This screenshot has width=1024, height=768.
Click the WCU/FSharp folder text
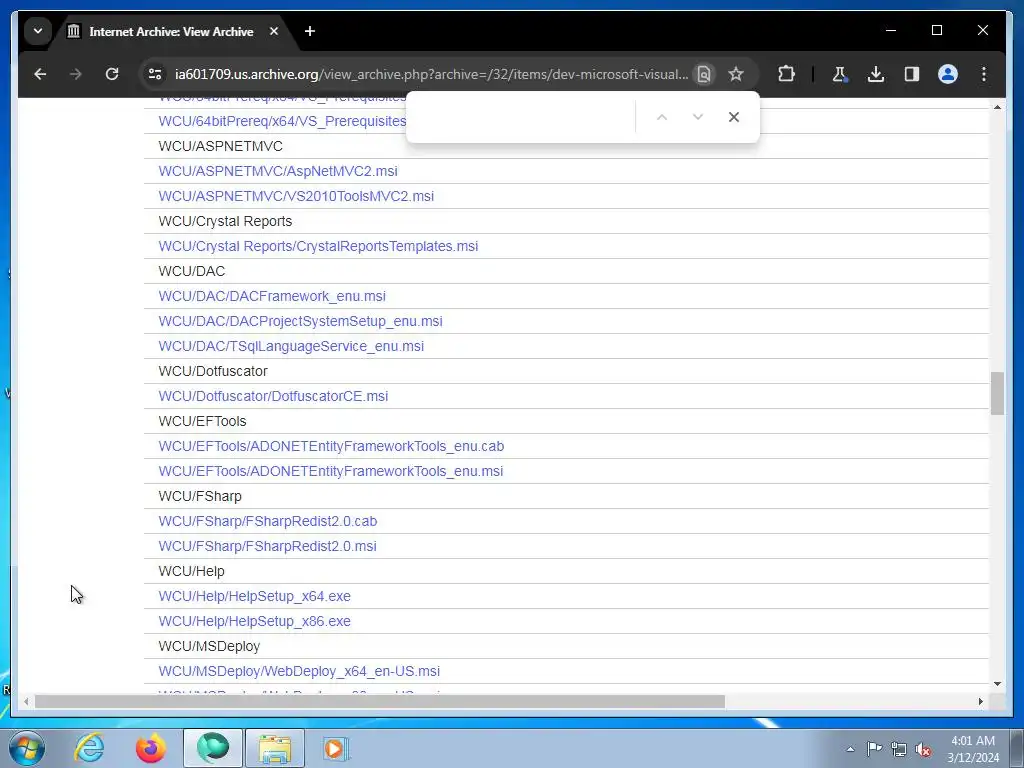point(200,496)
